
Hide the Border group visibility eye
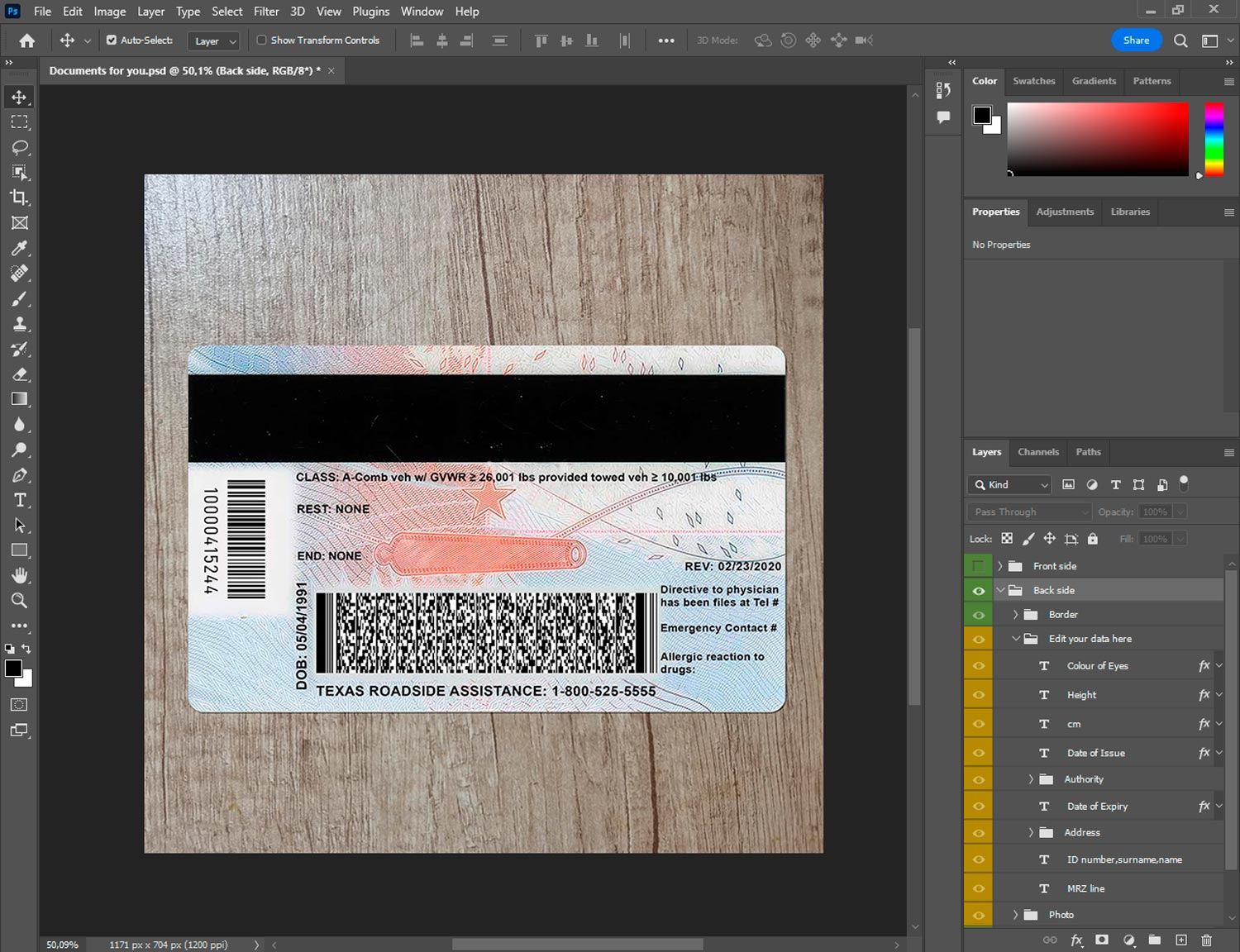click(979, 615)
